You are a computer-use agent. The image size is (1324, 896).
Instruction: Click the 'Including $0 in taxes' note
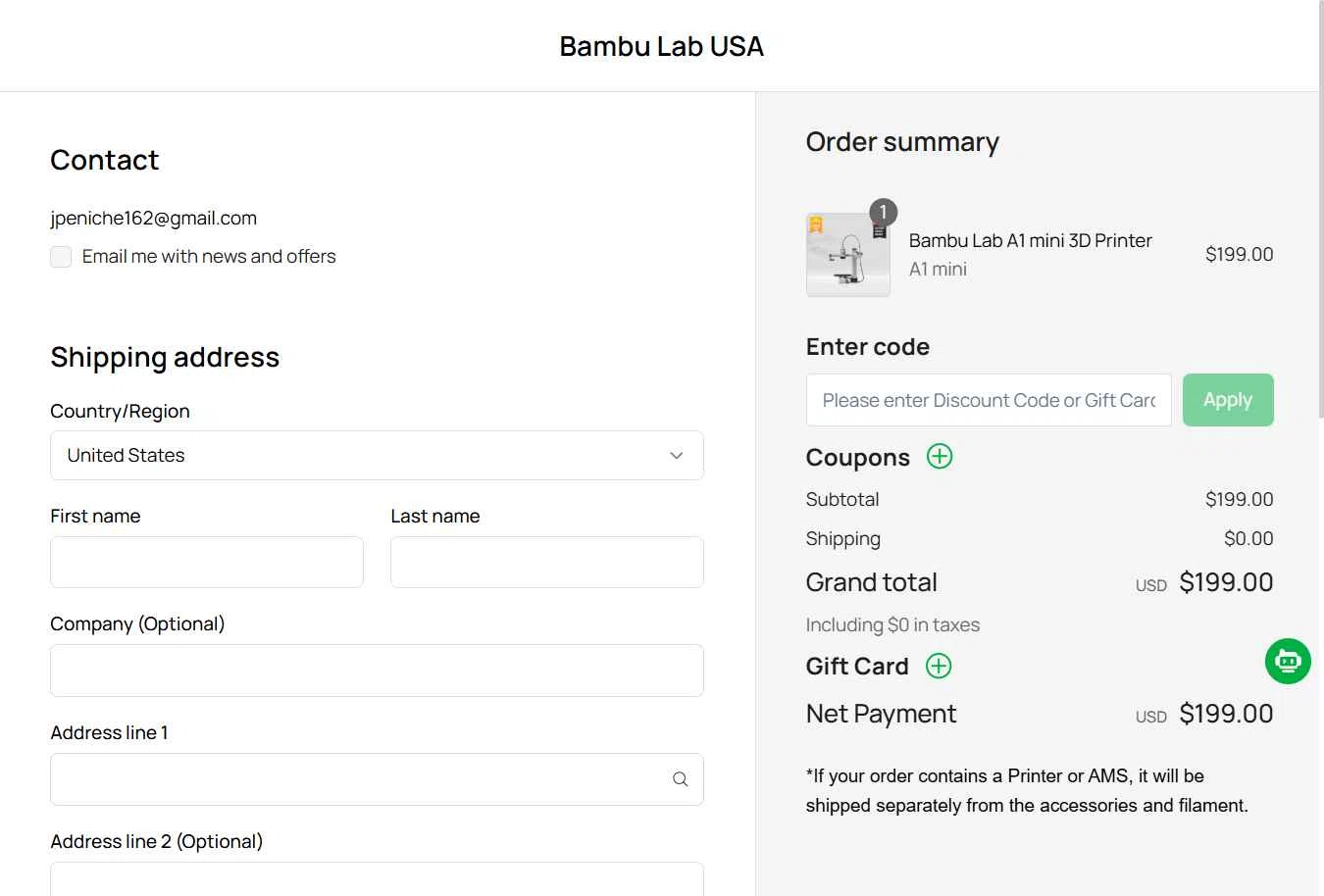(892, 624)
